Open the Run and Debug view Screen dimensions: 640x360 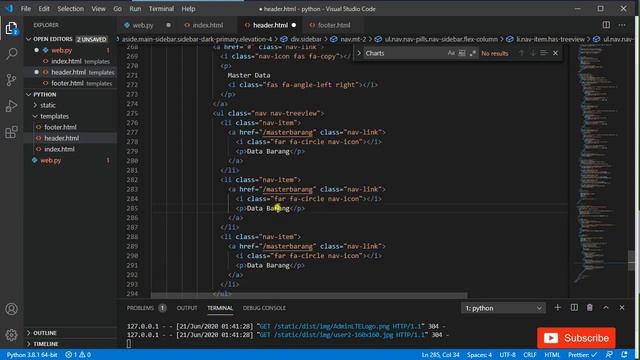pos(11,106)
